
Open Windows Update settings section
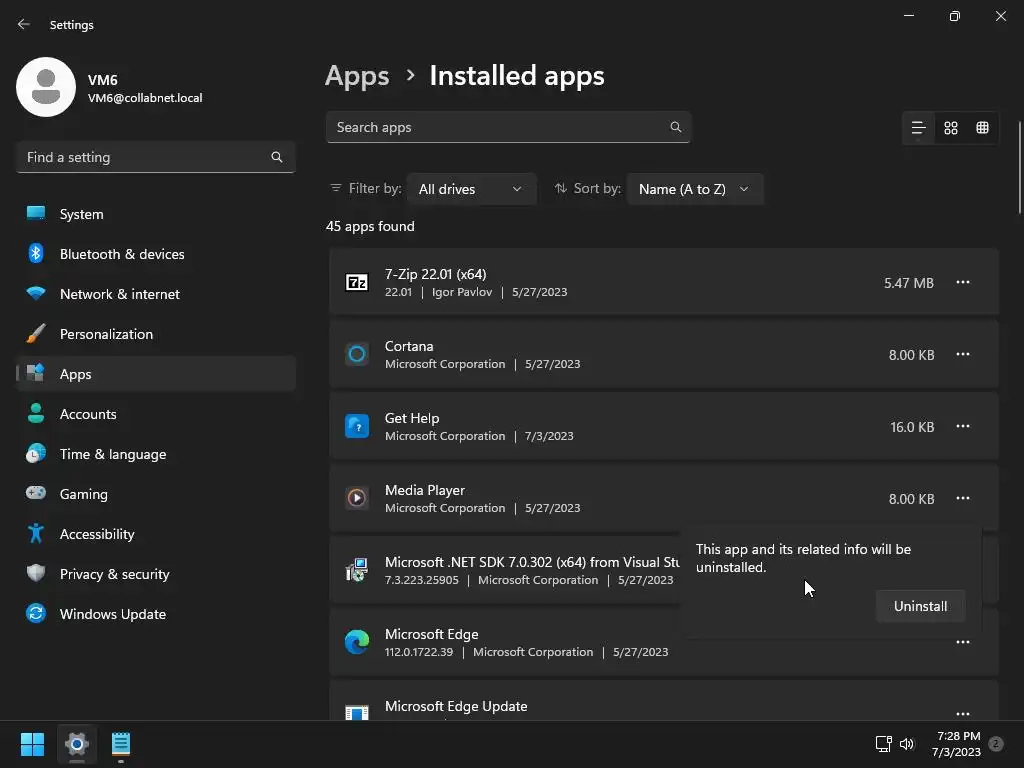(x=112, y=614)
